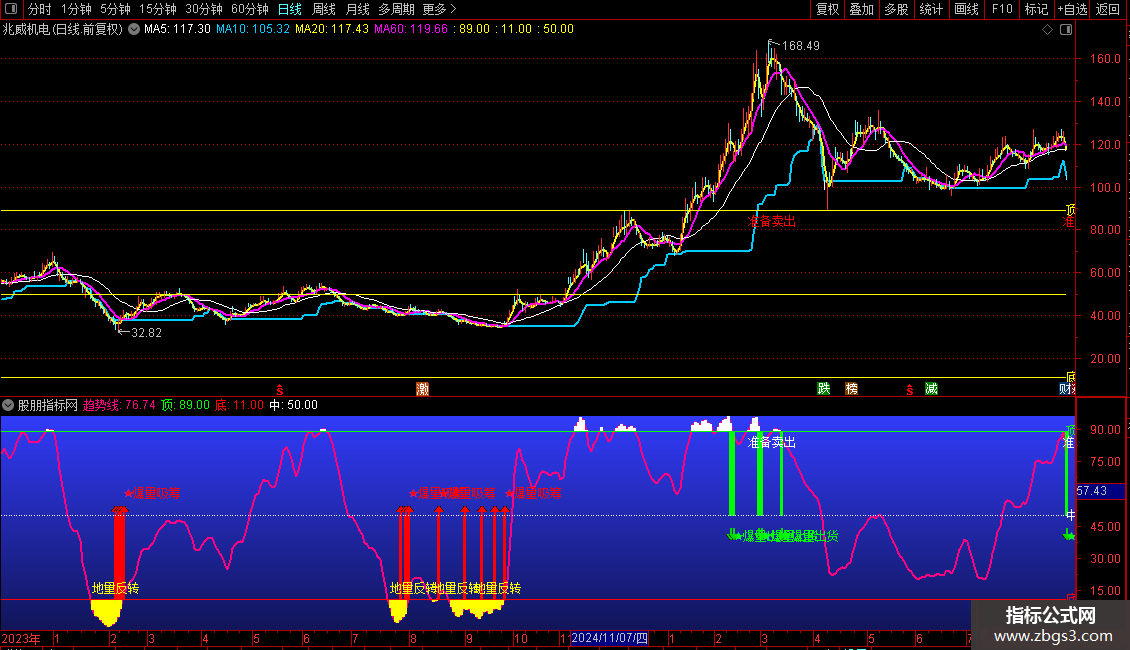Open F10 company information

point(1002,9)
